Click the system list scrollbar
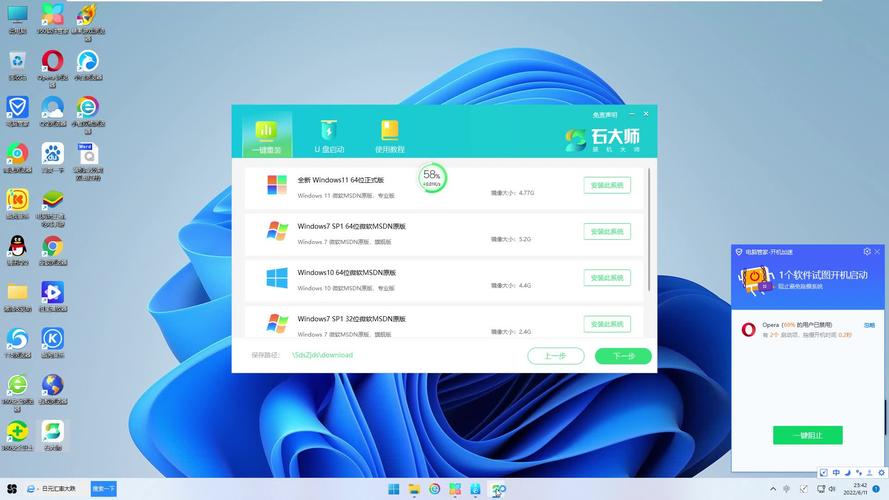 pyautogui.click(x=649, y=230)
